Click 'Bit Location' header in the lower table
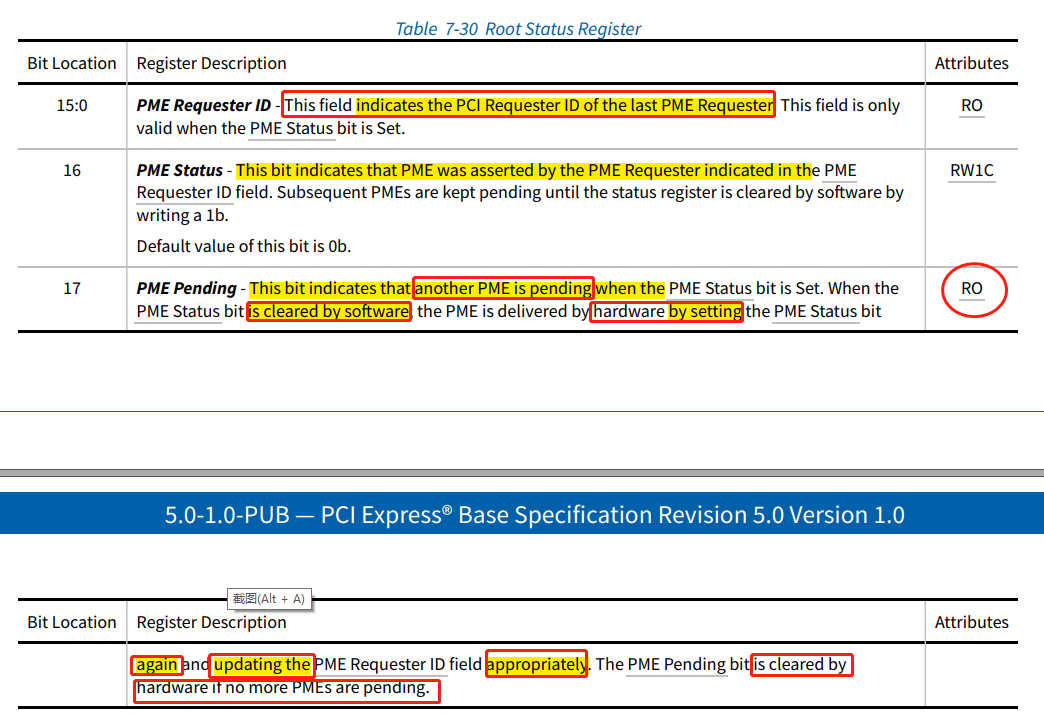1044x718 pixels. pyautogui.click(x=72, y=622)
